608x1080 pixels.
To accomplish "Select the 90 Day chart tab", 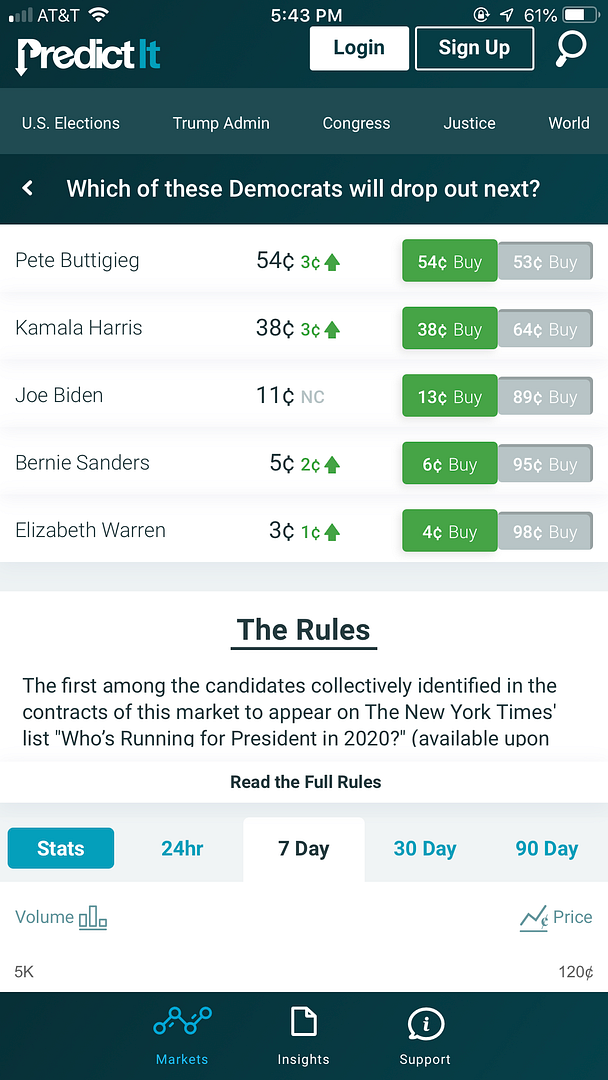I will click(x=546, y=848).
